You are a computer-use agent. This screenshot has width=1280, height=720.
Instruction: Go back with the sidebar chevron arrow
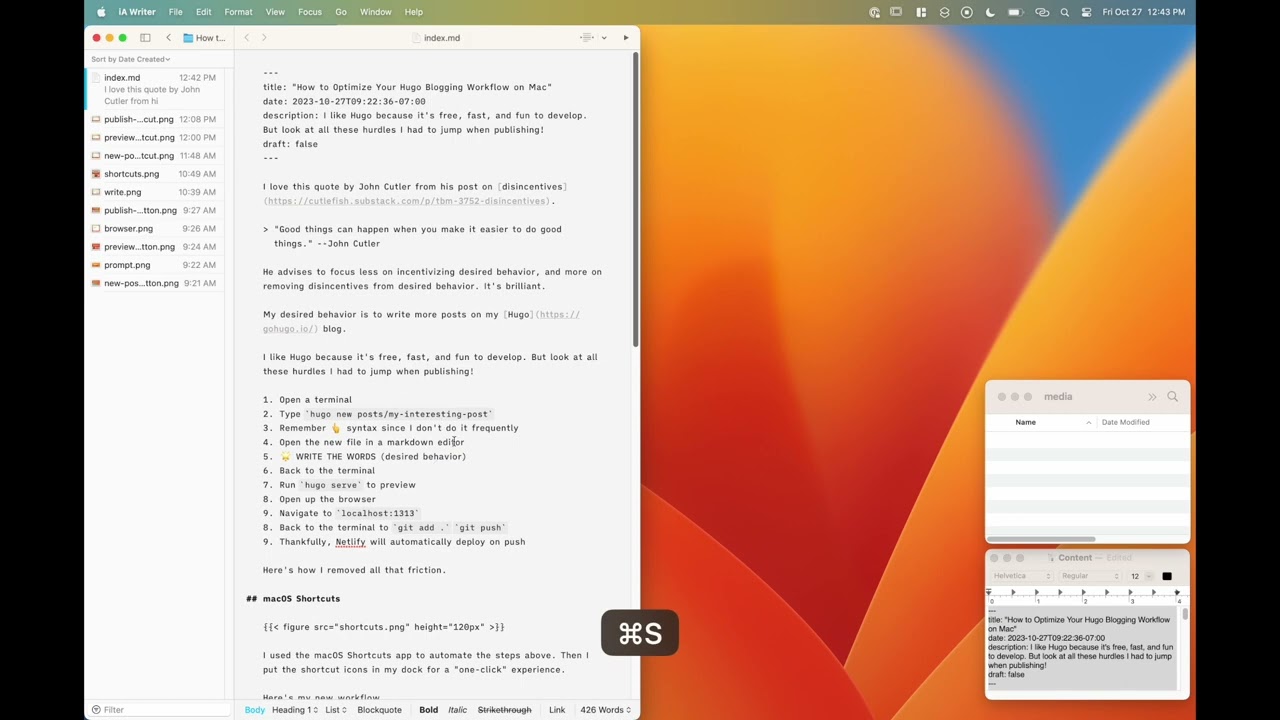point(168,38)
